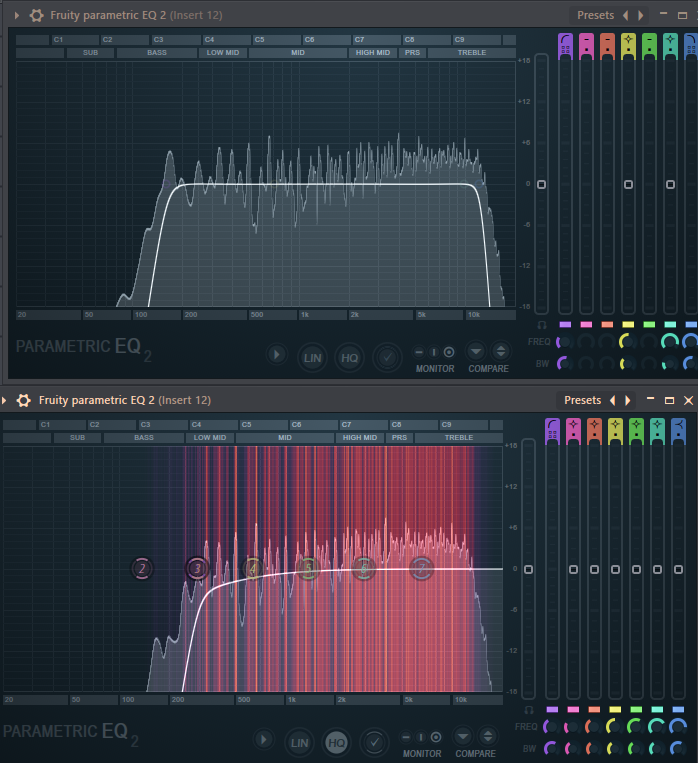This screenshot has width=698, height=763.
Task: Go to previous preset in bottom window
Action: pos(613,400)
